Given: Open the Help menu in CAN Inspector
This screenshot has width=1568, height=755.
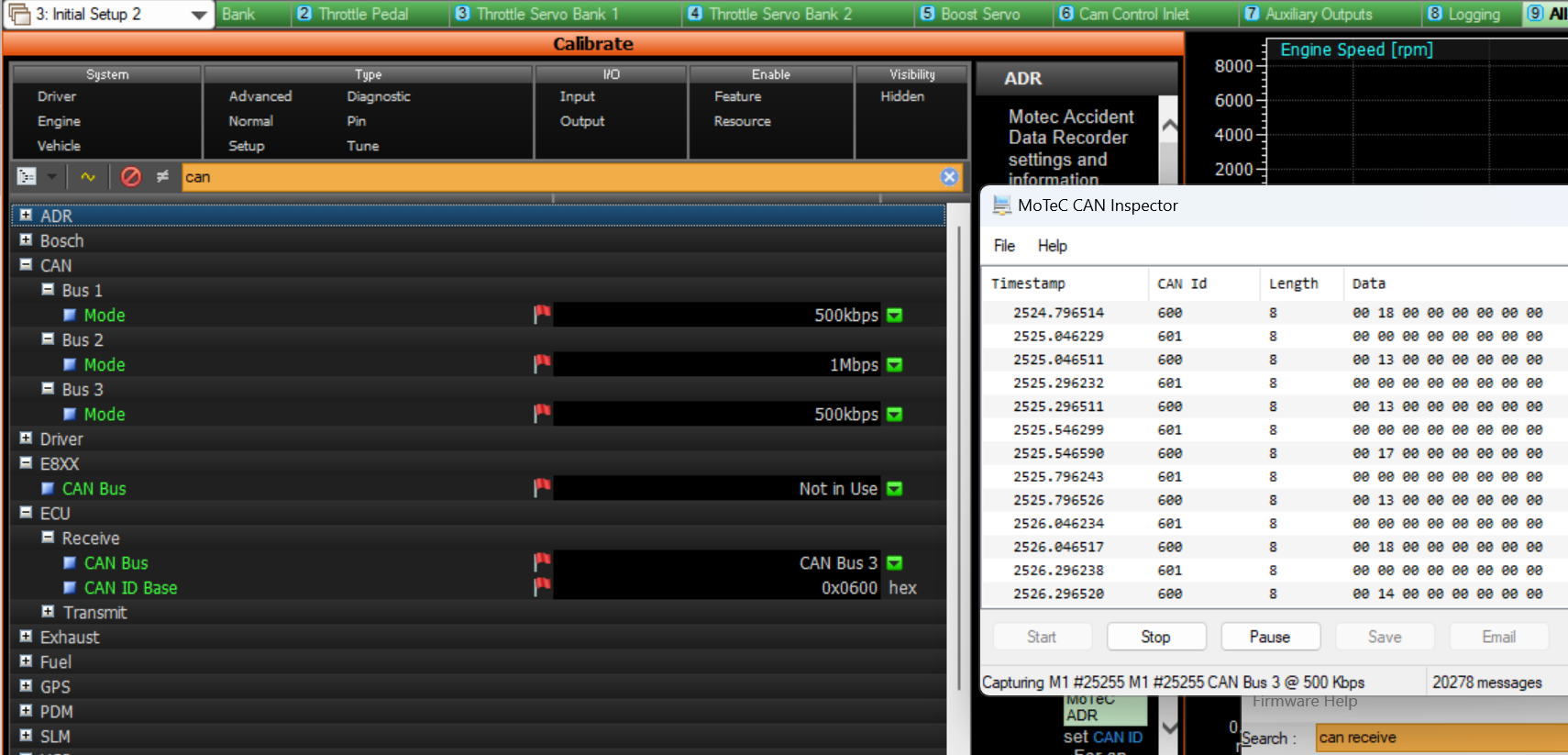Looking at the screenshot, I should (x=1052, y=246).
